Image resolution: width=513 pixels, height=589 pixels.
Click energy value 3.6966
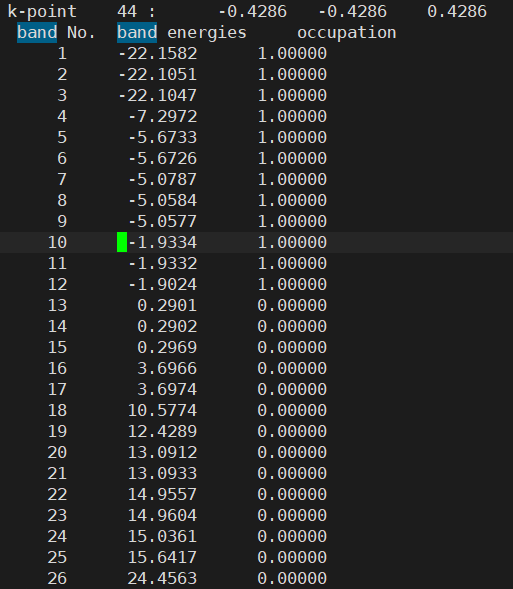pyautogui.click(x=167, y=369)
